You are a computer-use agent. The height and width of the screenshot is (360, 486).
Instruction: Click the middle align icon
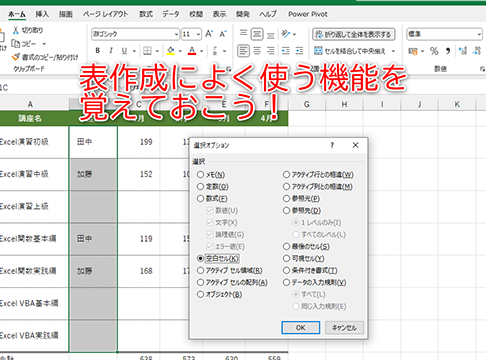click(257, 34)
